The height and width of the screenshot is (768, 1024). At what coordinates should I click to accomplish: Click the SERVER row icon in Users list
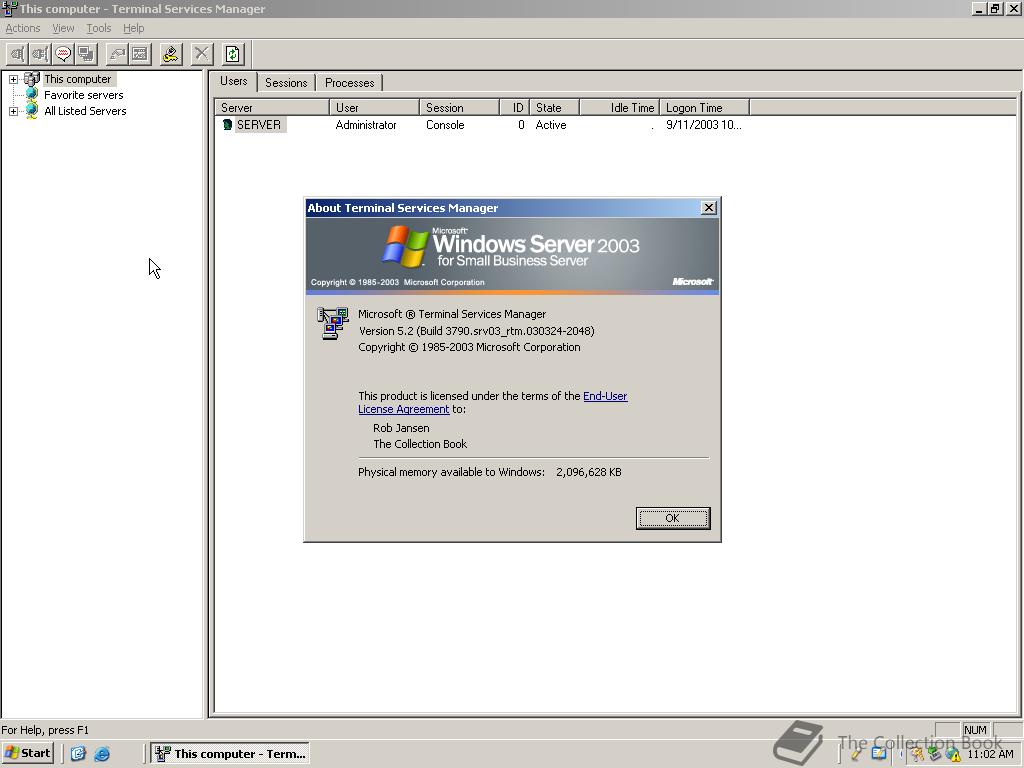pyautogui.click(x=227, y=125)
